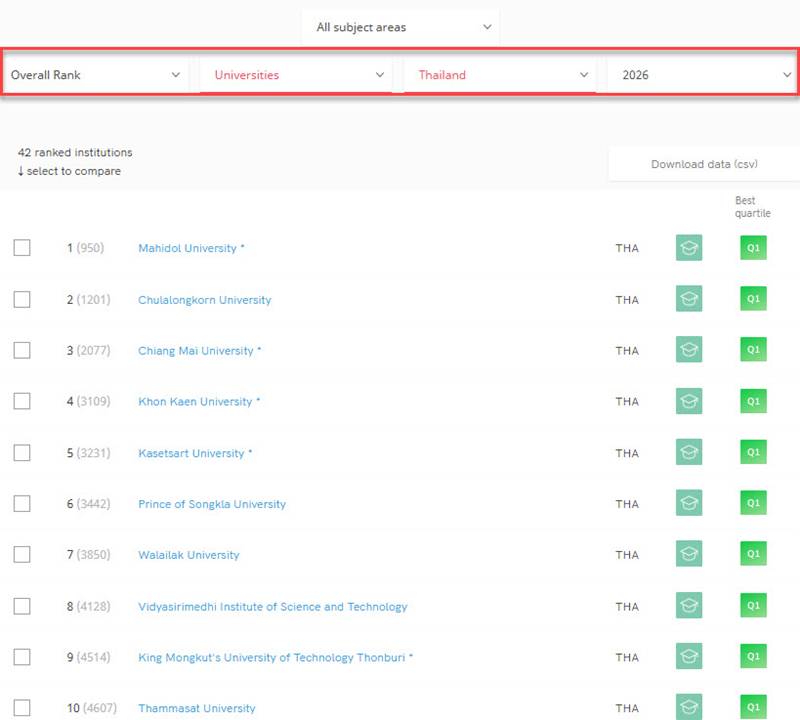Click the graduation cap icon beside Chulalongkorn University
800x720 pixels.
tap(688, 298)
